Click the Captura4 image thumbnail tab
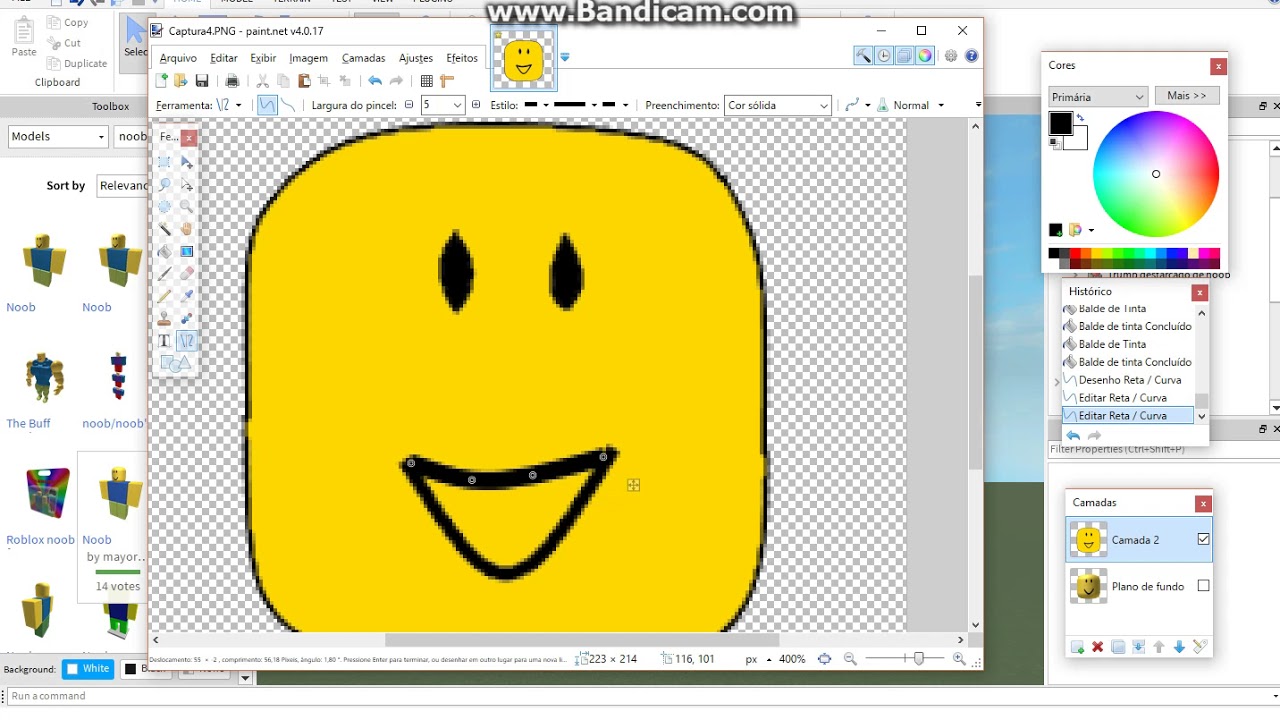The height and width of the screenshot is (720, 1280). coord(523,60)
